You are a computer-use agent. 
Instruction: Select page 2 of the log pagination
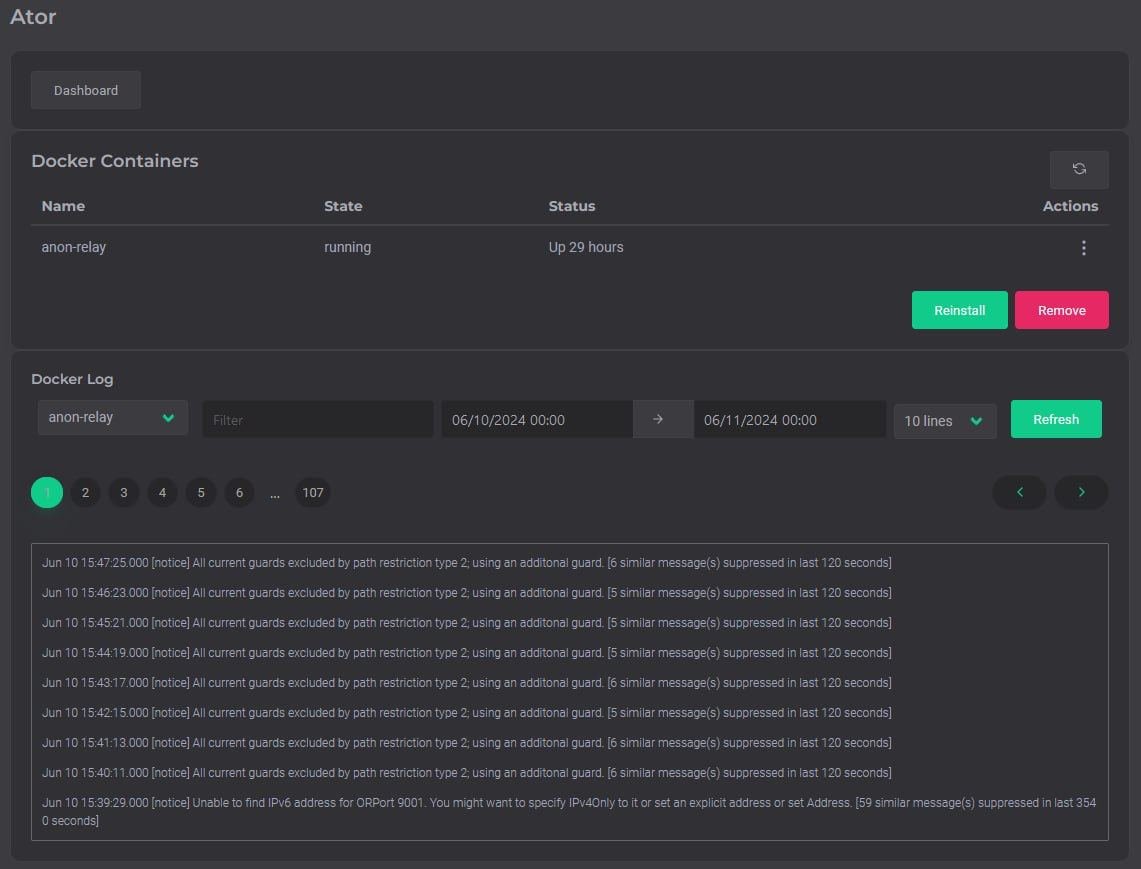click(x=85, y=492)
